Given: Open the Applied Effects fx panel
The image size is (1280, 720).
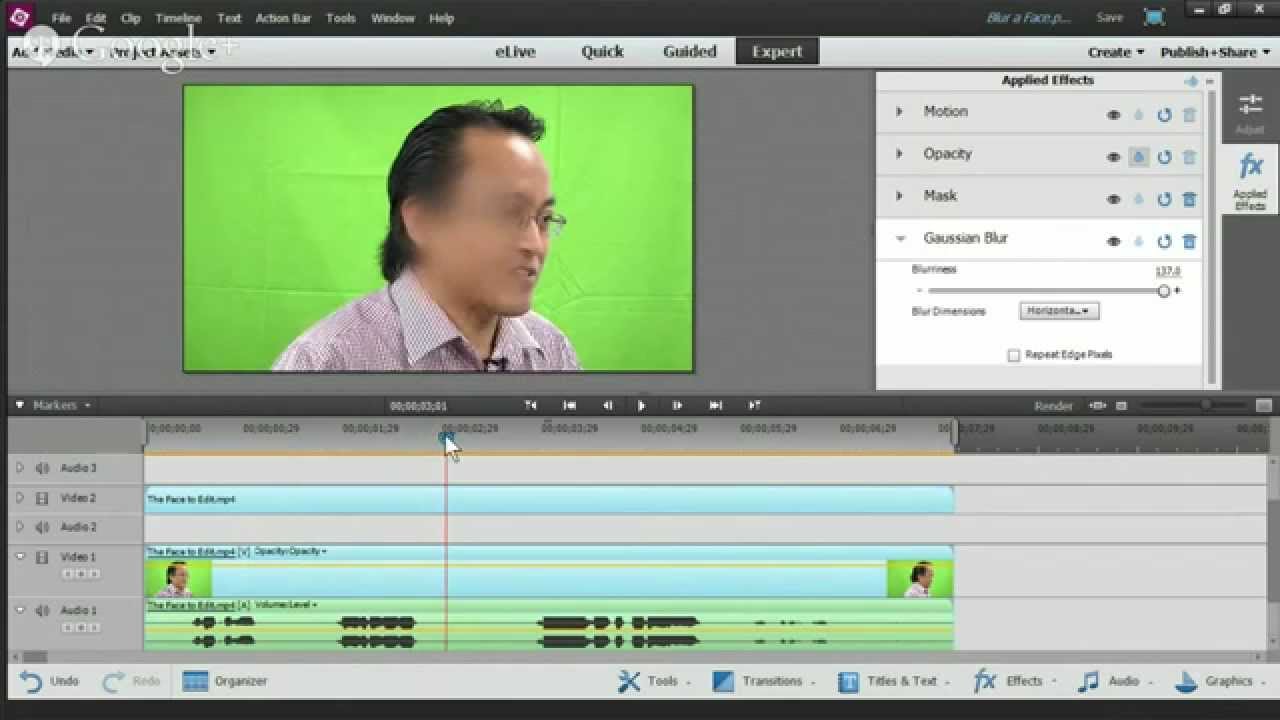Looking at the screenshot, I should (x=1250, y=180).
